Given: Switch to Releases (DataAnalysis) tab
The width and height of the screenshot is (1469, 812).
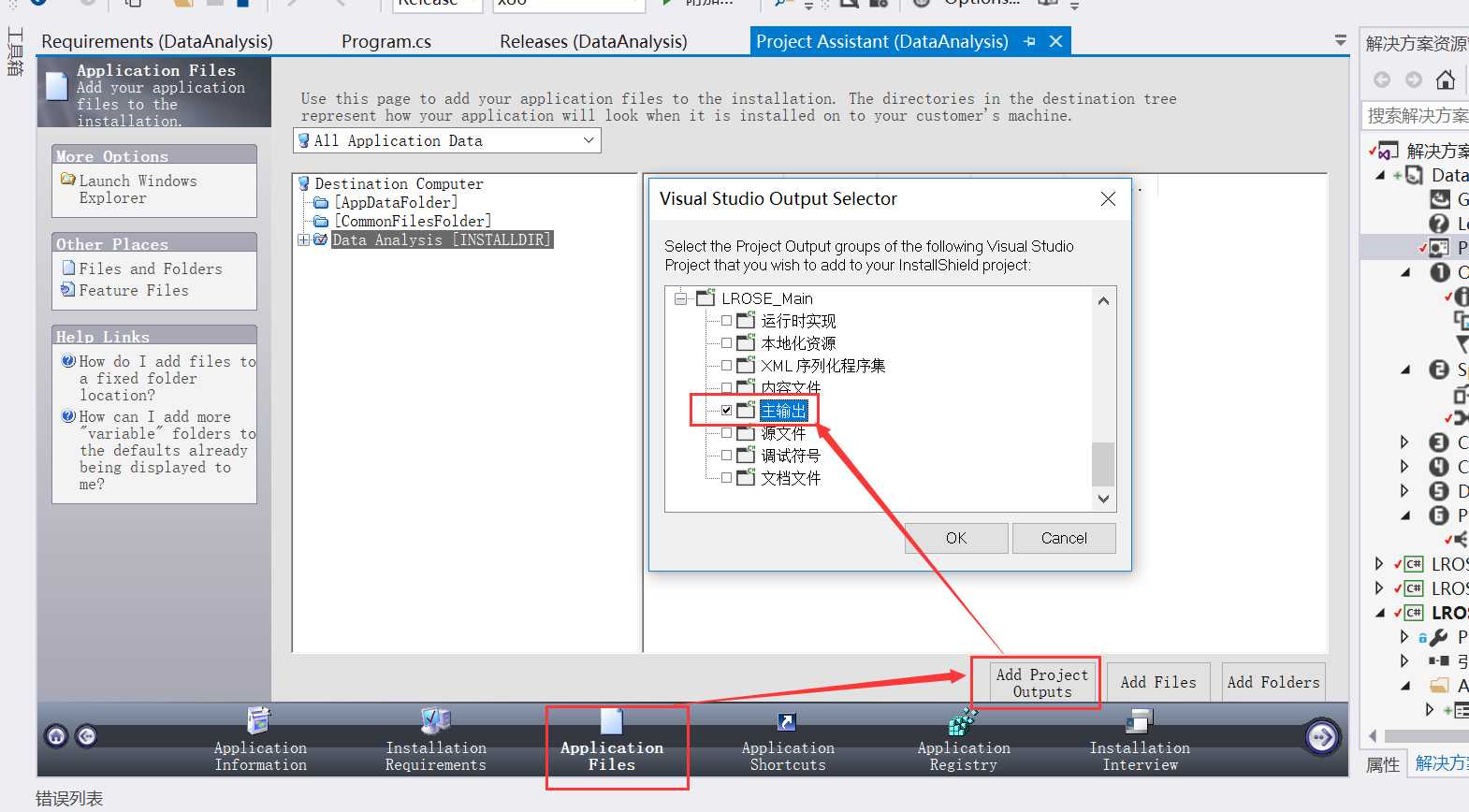Looking at the screenshot, I should point(593,41).
